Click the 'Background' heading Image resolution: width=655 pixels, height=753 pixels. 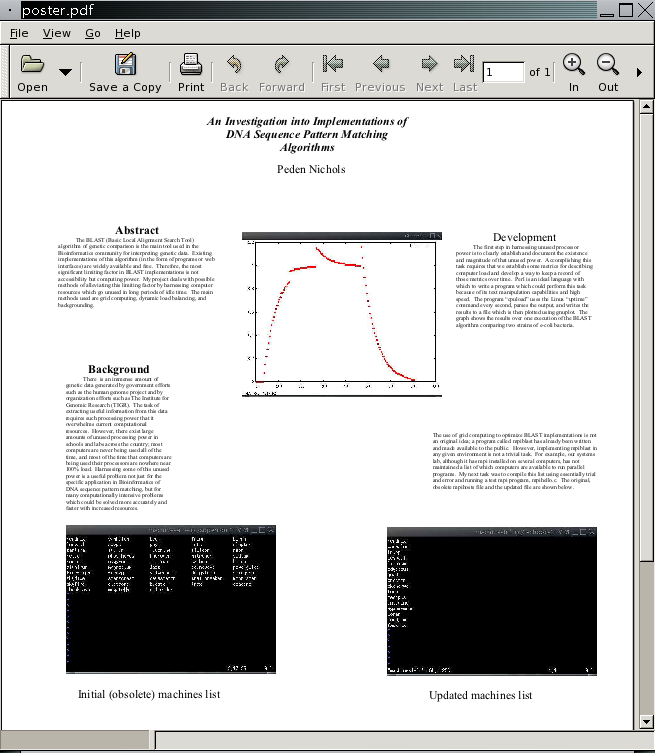pos(119,369)
